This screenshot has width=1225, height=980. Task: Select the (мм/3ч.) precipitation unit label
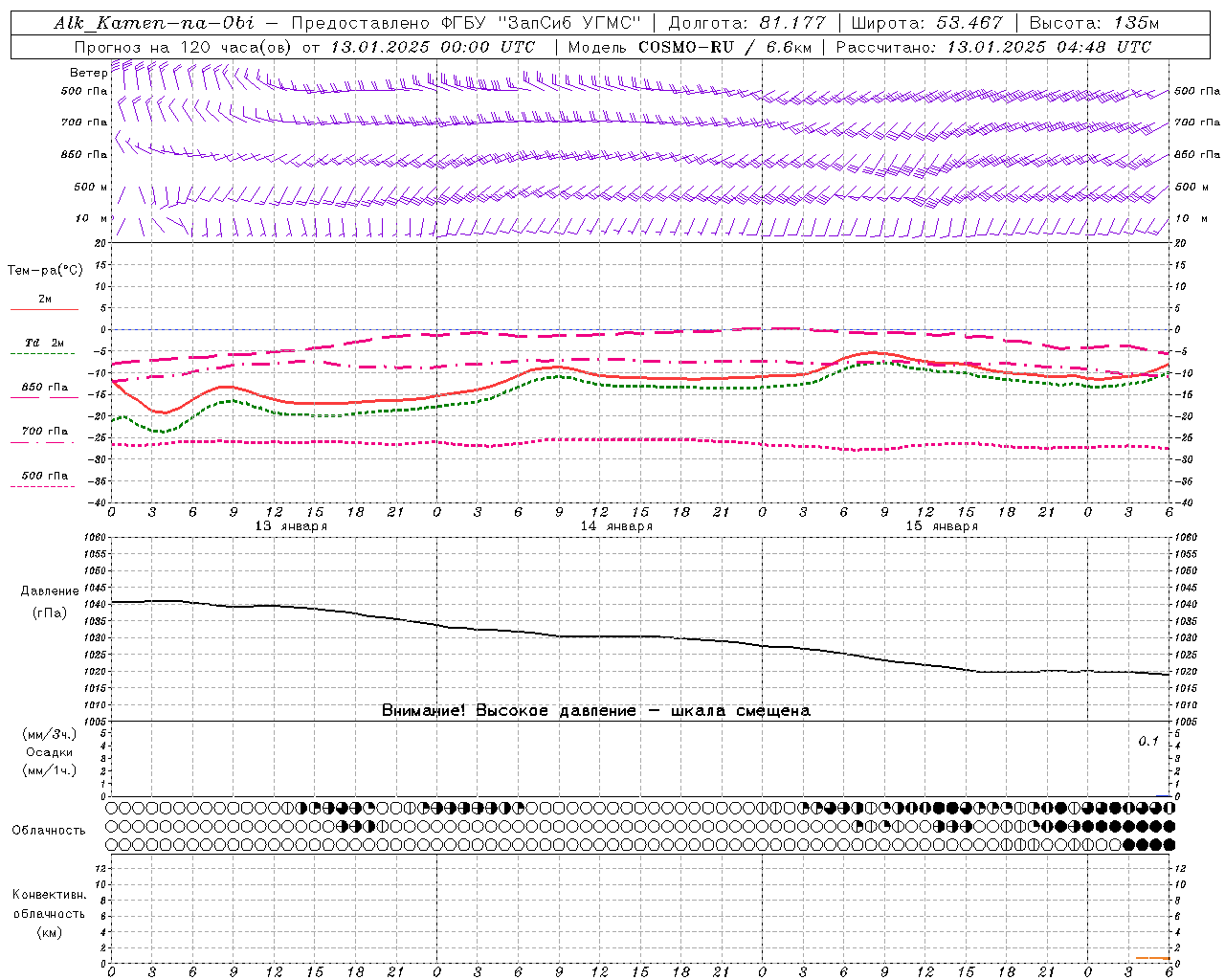(50, 734)
